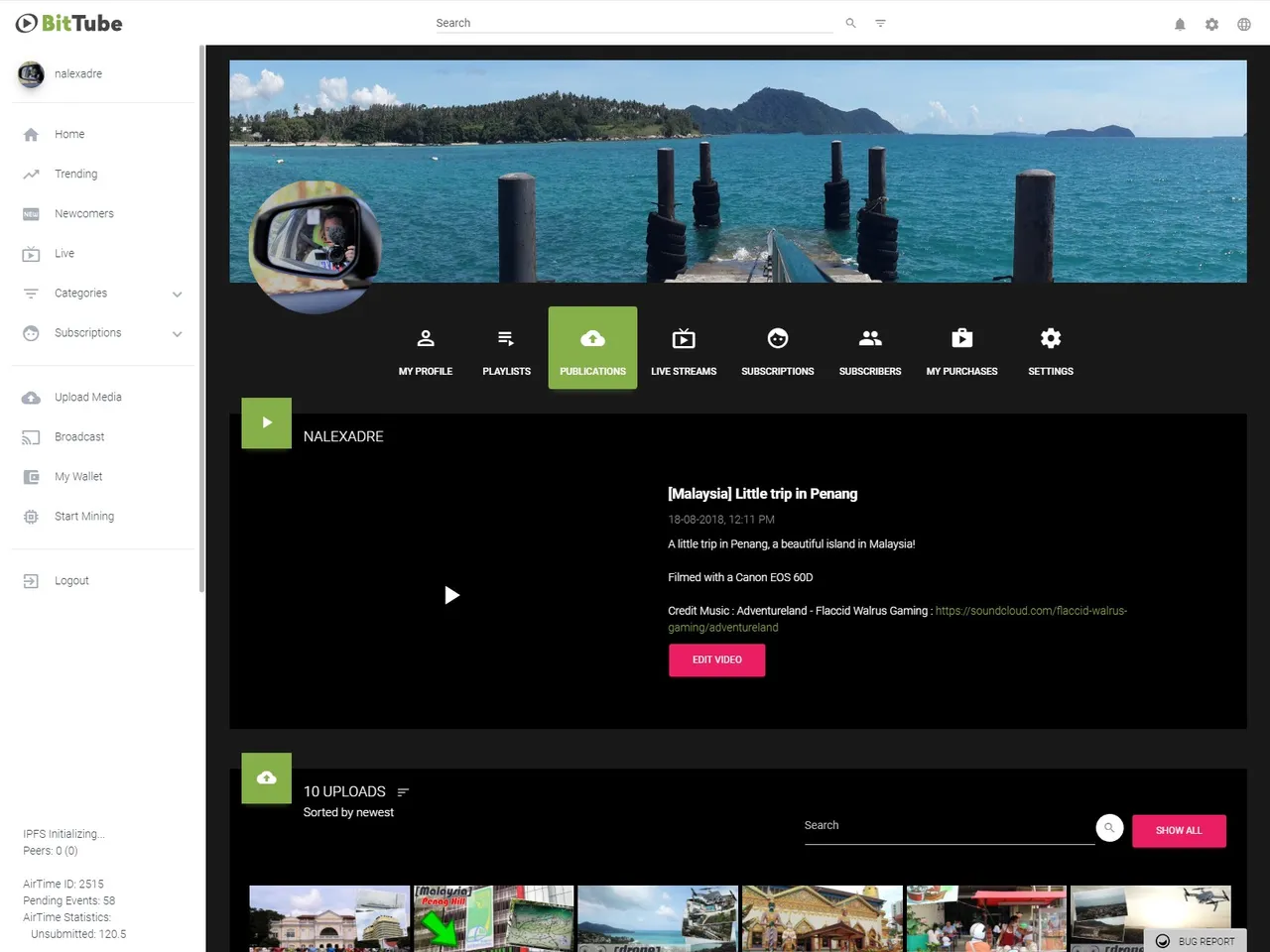Click the Trending arrow icon
Screen dimensions: 1270x952
[x=31, y=175]
